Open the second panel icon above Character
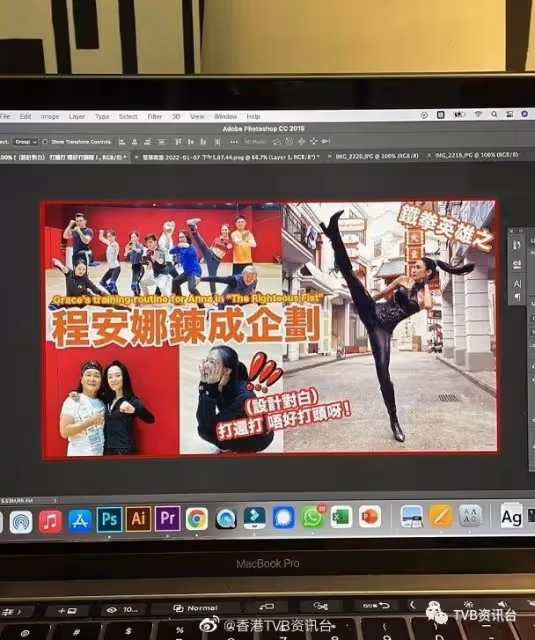Viewport: 535px width, 640px height. [517, 265]
